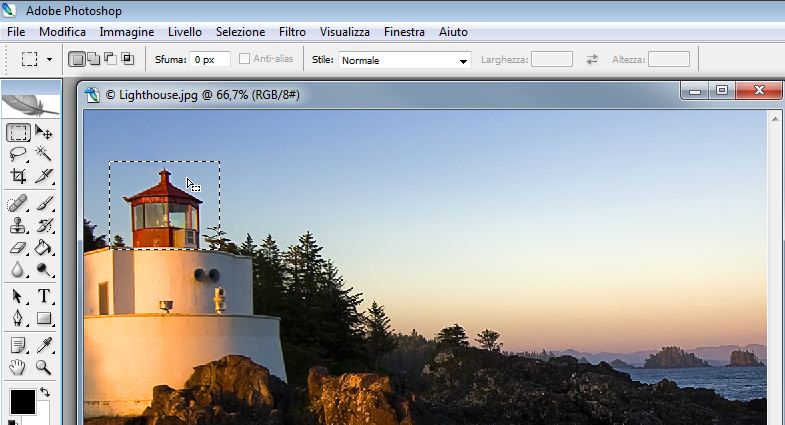This screenshot has height=425, width=785.
Task: Pick the Clone Stamp tool
Action: pos(18,225)
